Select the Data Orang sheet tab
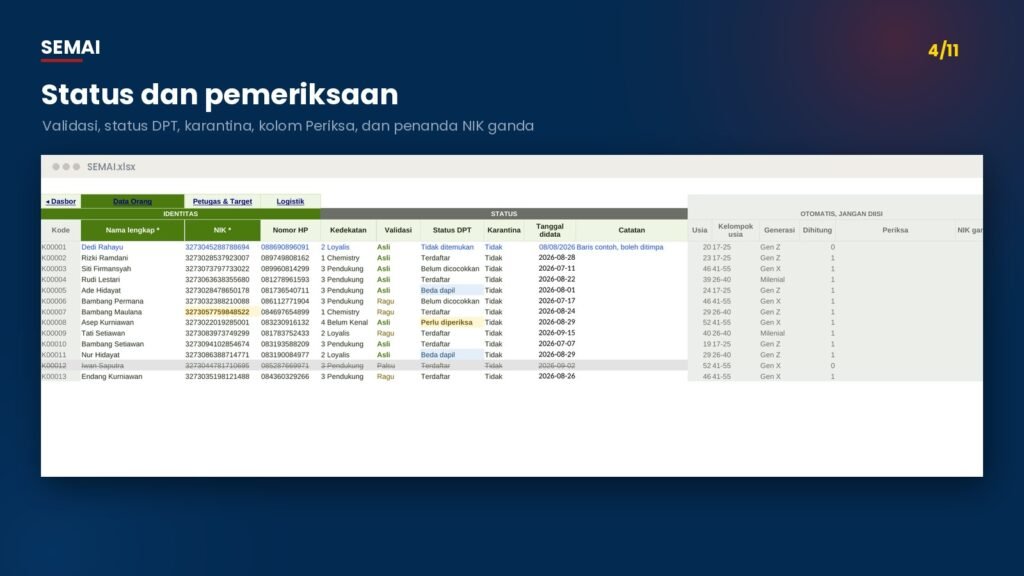 point(132,201)
